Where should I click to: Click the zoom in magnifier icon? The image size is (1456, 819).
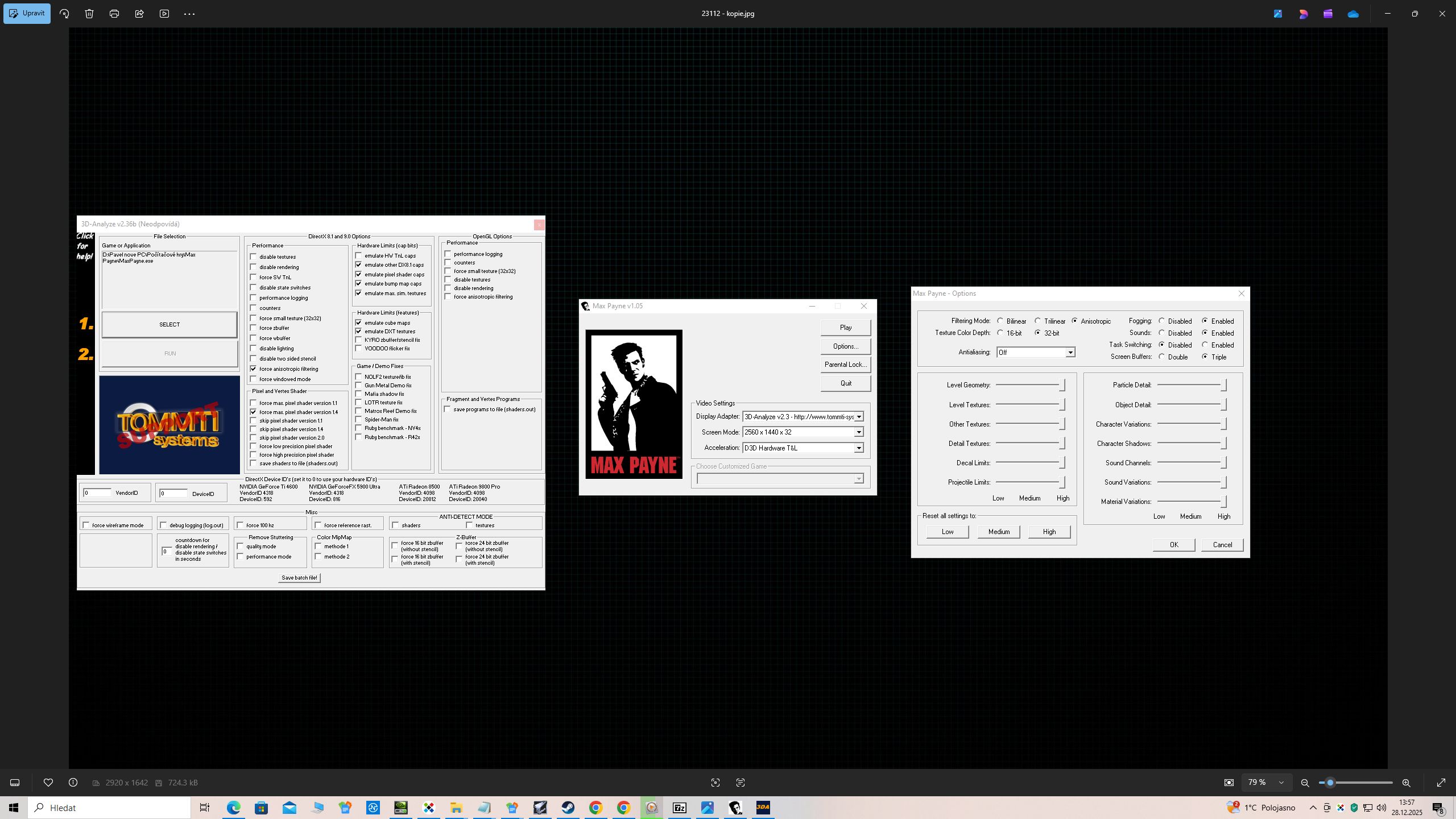[x=1406, y=783]
